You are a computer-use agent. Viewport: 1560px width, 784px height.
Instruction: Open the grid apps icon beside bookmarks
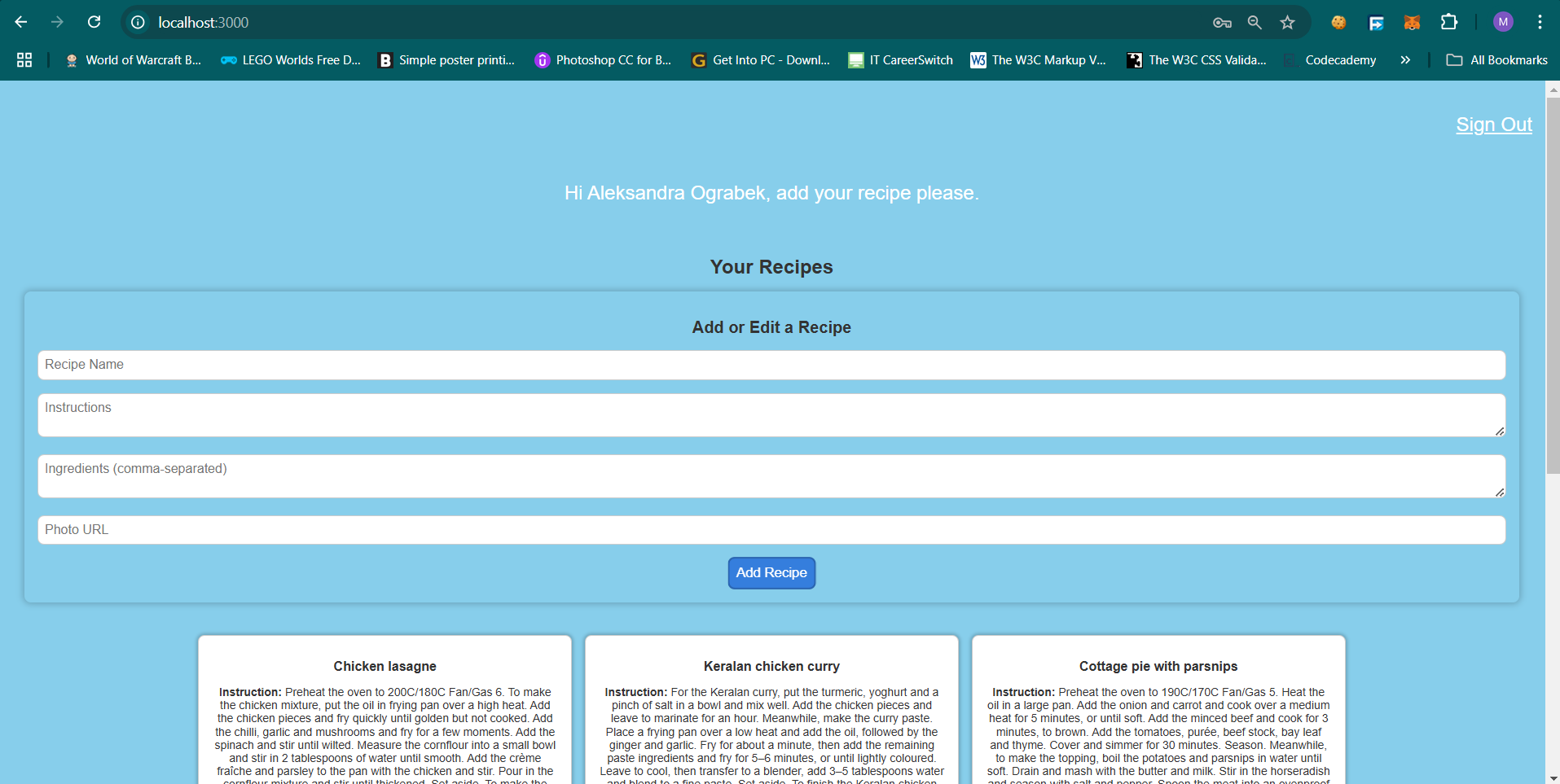click(x=24, y=59)
